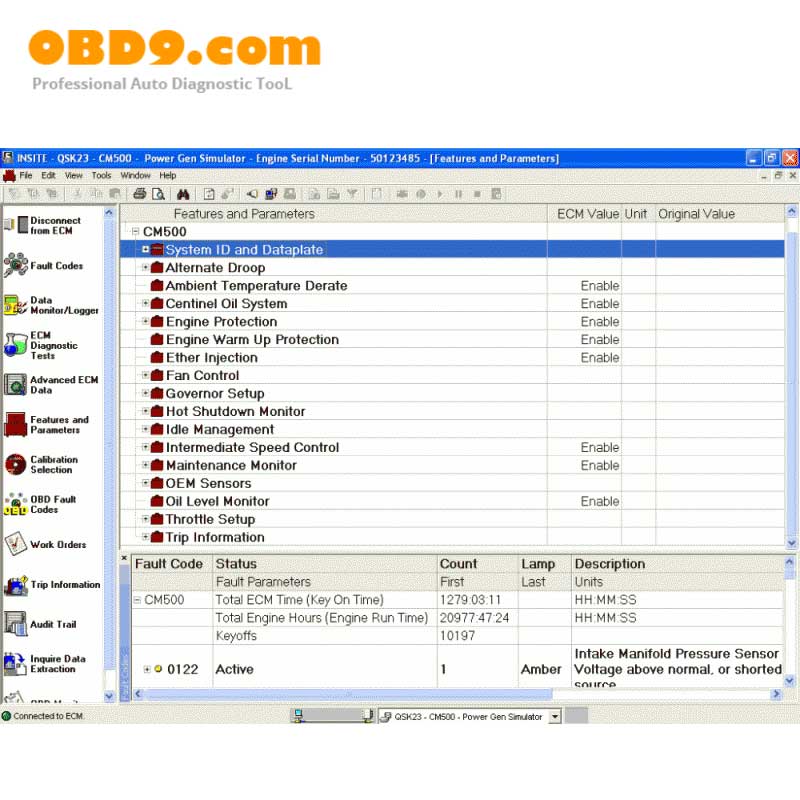Click the Print Preview toolbar icon
Viewport: 800px width, 800px height.
pyautogui.click(x=159, y=194)
